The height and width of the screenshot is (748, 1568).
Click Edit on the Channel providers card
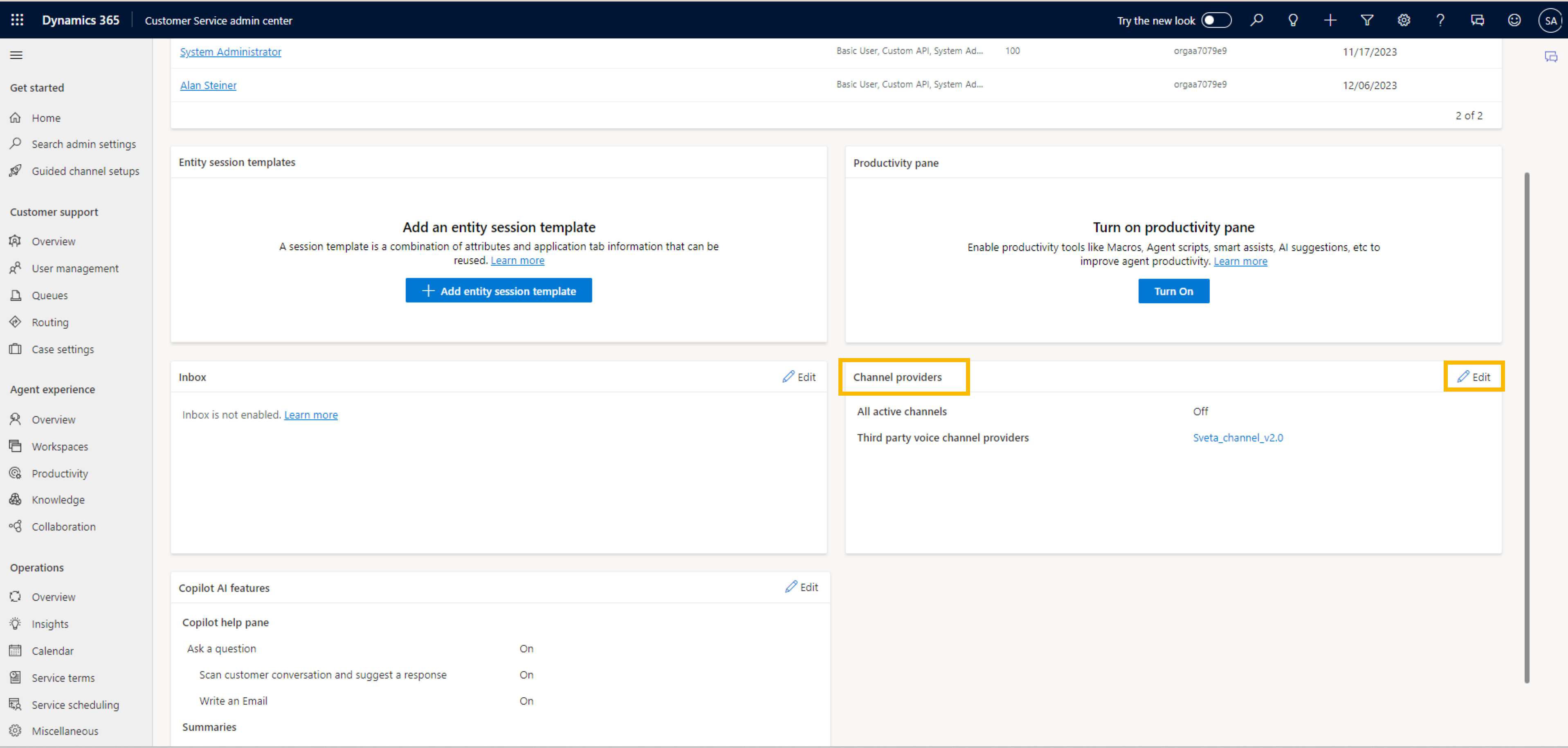[x=1474, y=377]
